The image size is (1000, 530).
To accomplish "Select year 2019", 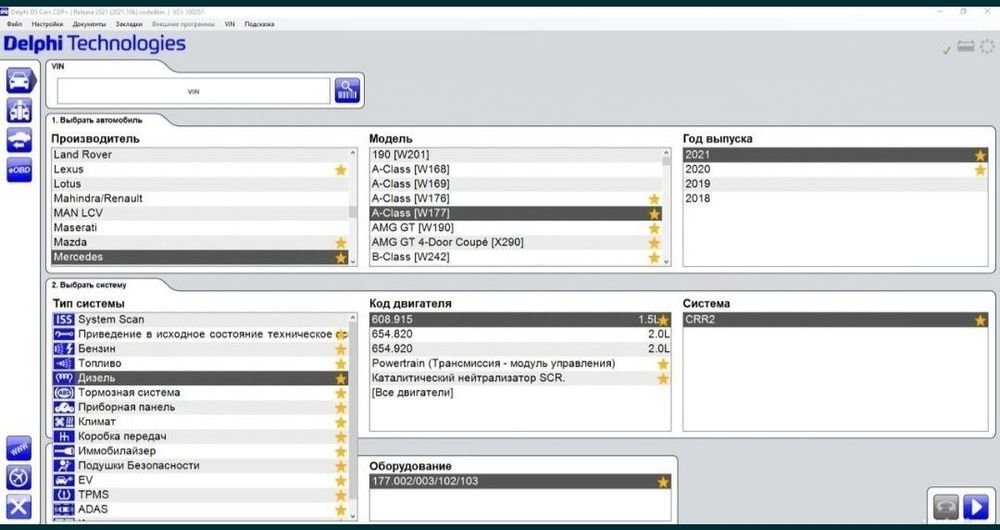I will (835, 184).
